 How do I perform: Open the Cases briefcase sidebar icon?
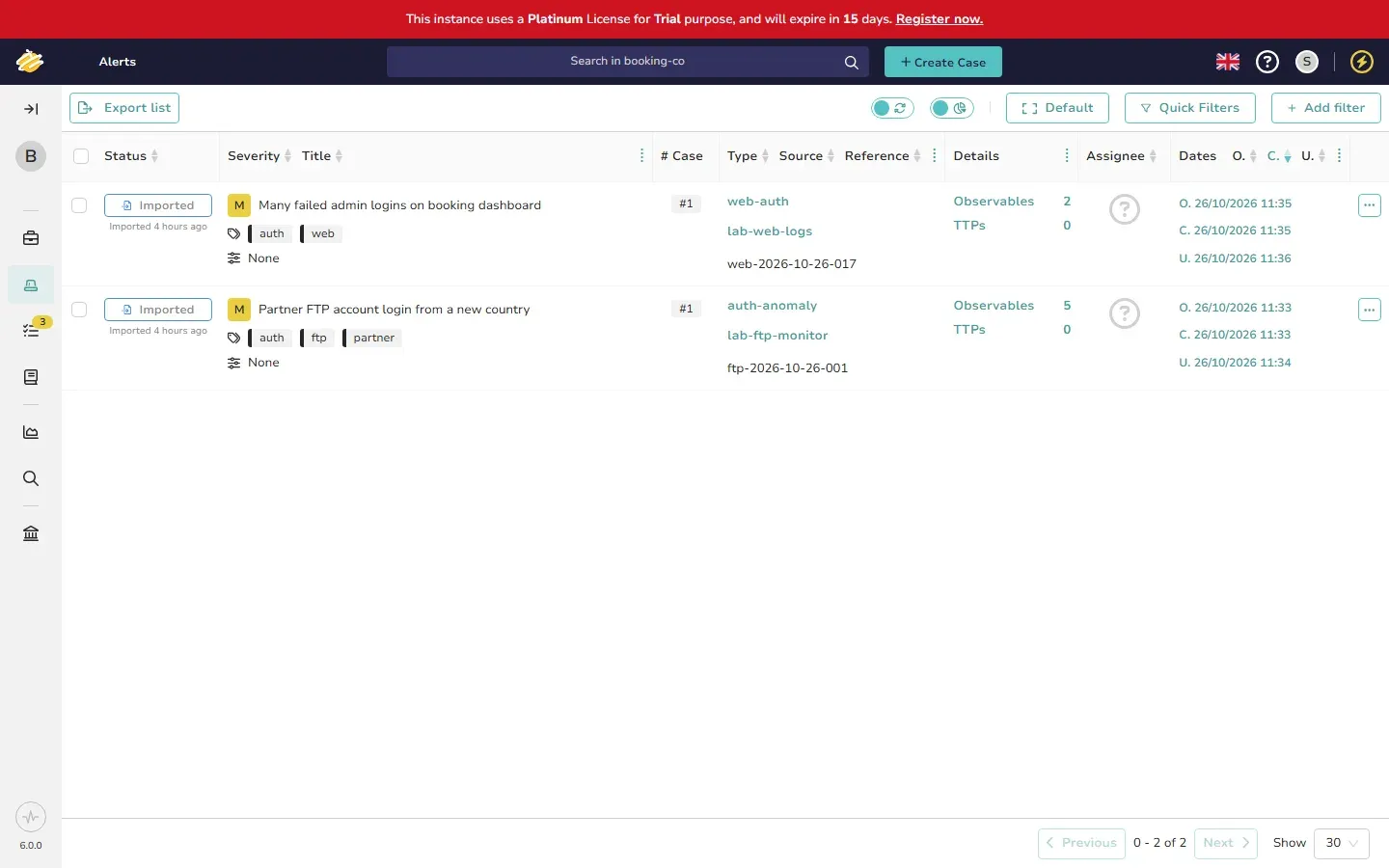(31, 238)
